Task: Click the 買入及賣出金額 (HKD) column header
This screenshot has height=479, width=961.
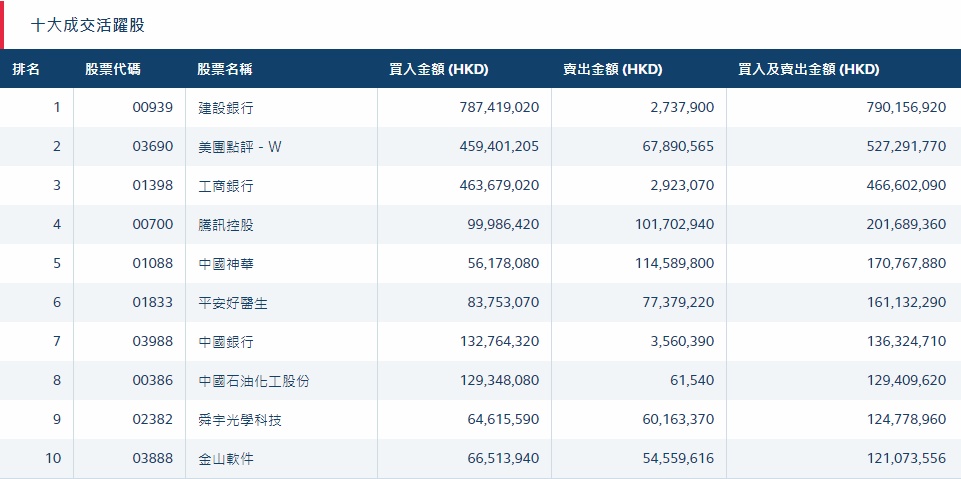Action: (x=808, y=69)
